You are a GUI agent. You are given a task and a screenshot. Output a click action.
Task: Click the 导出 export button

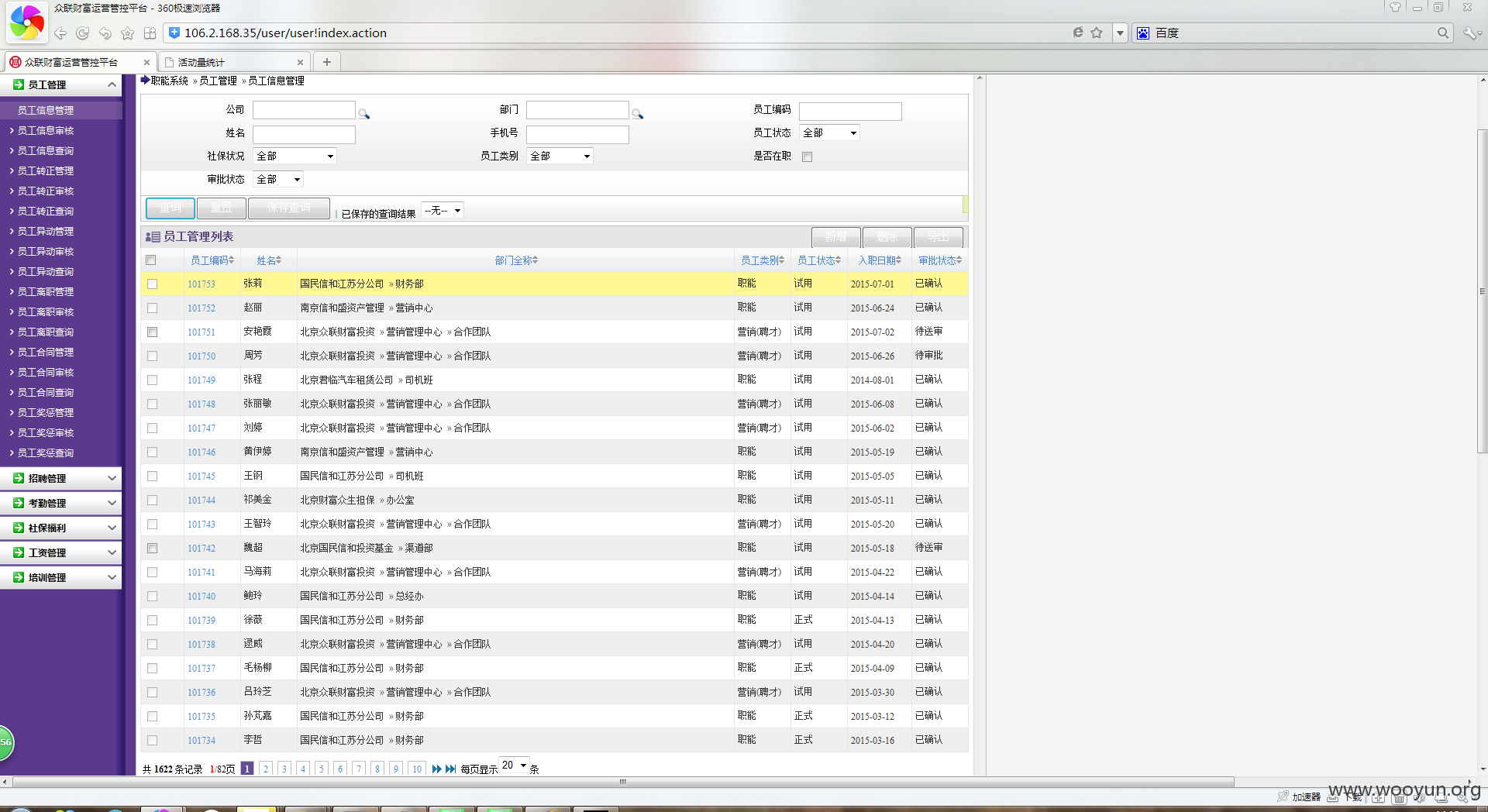pos(938,237)
